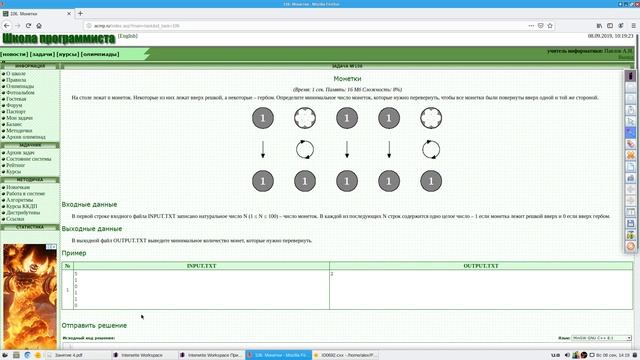Click the highlighted blue tool in floating toolbar
Image resolution: width=640 pixels, height=360 pixels.
point(631,133)
